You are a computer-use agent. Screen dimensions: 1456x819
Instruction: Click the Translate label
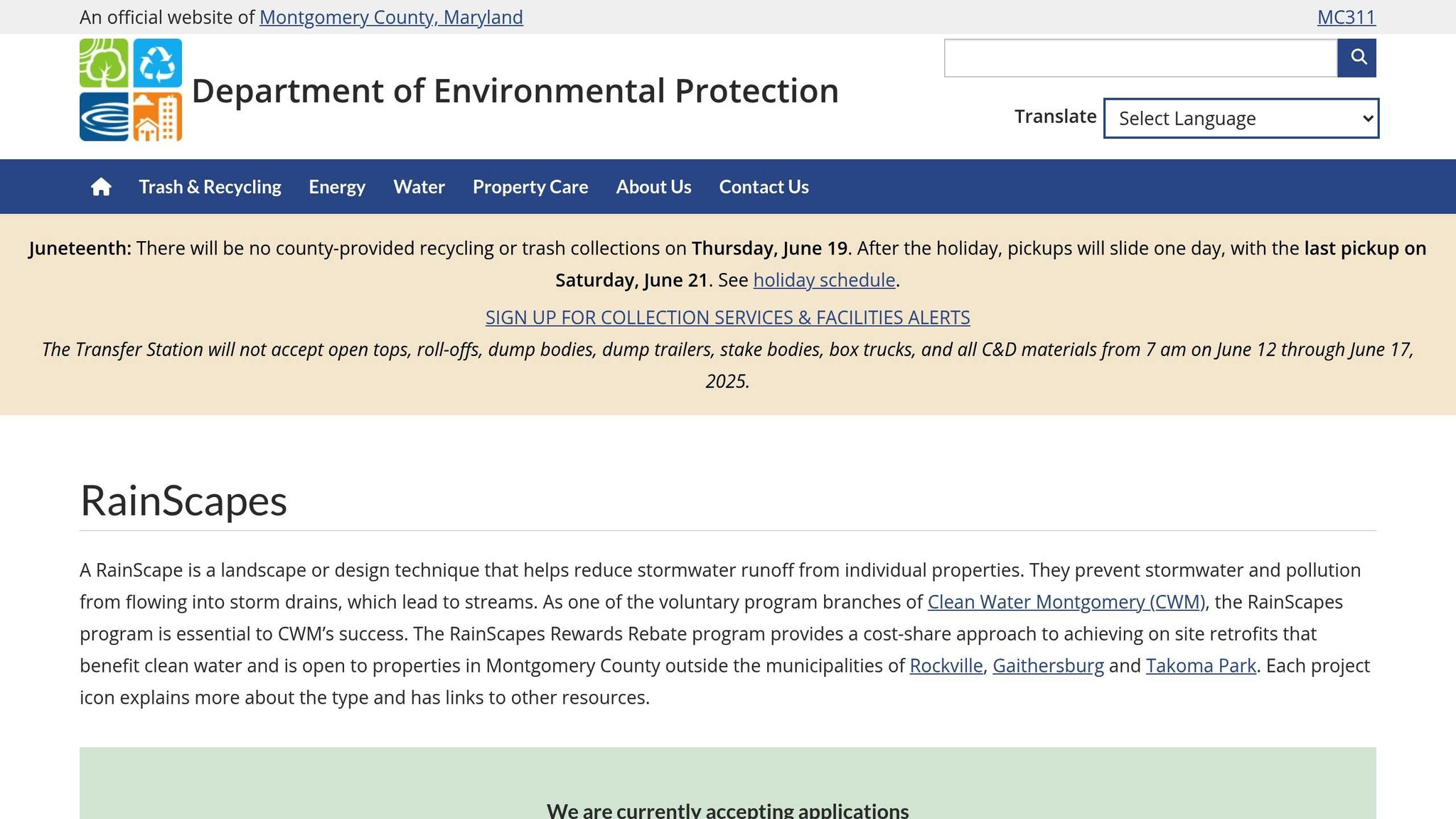pyautogui.click(x=1055, y=117)
